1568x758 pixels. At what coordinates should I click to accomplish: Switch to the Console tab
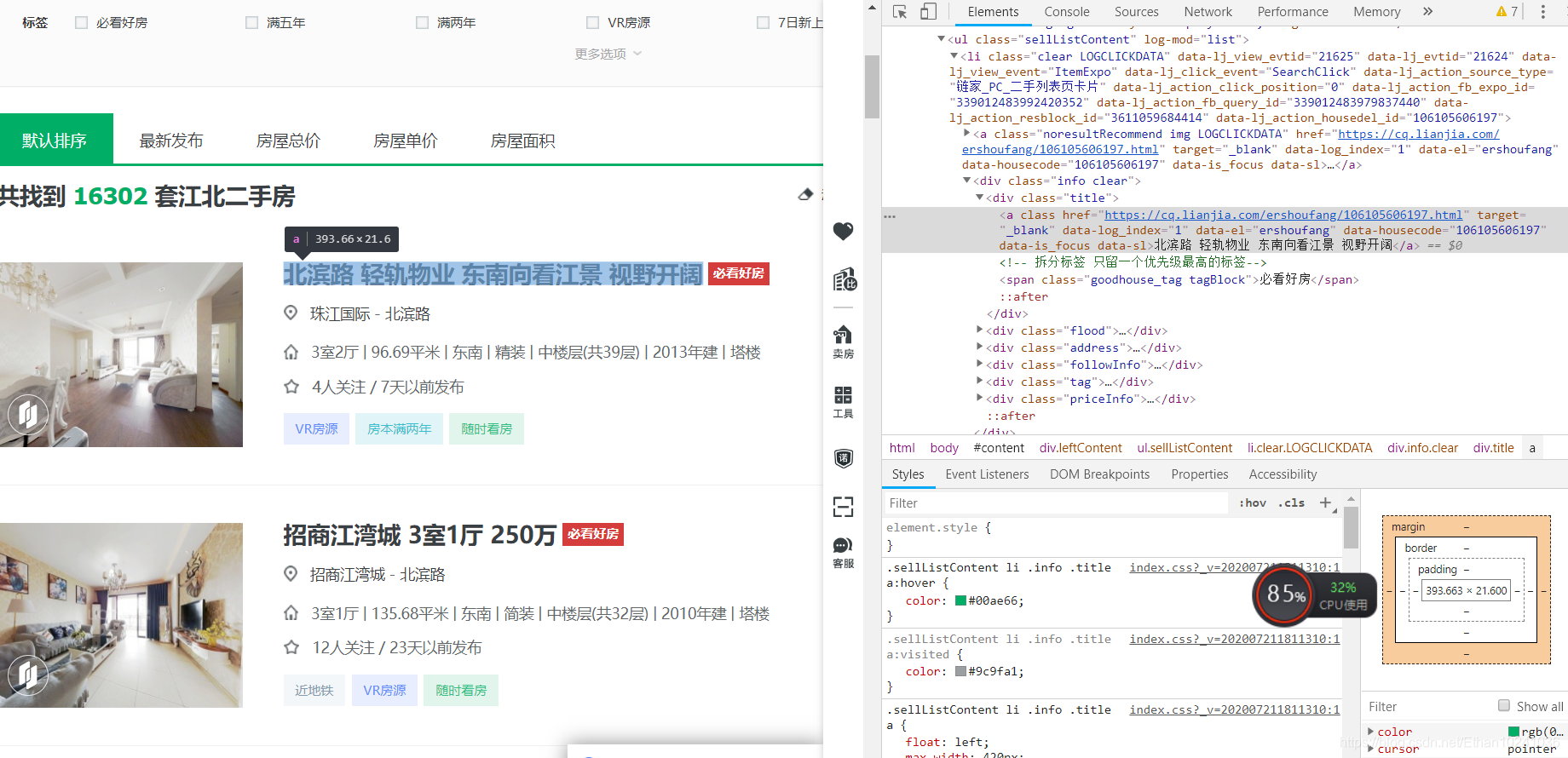click(x=1066, y=12)
